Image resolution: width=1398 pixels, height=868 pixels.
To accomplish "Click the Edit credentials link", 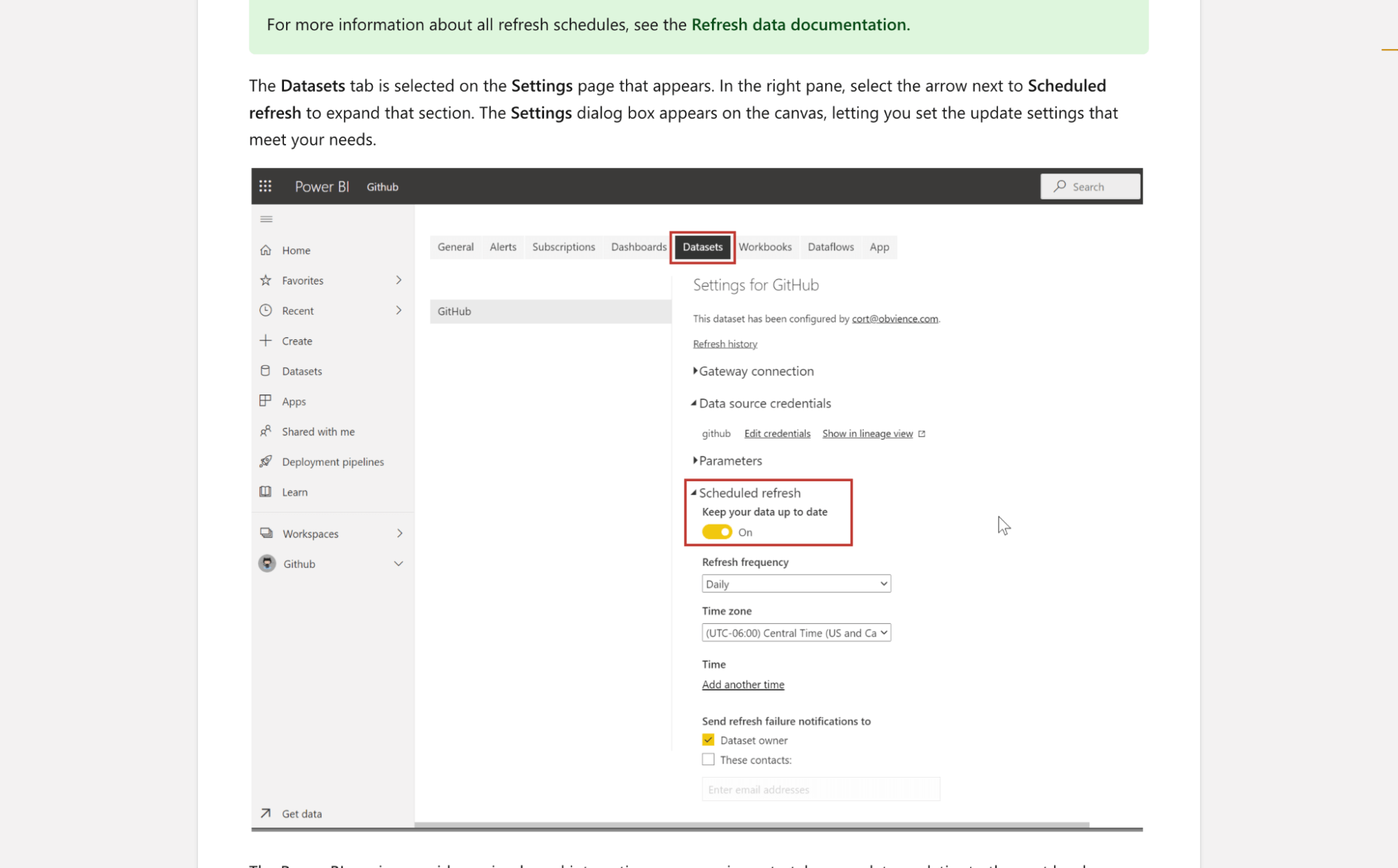I will [777, 434].
